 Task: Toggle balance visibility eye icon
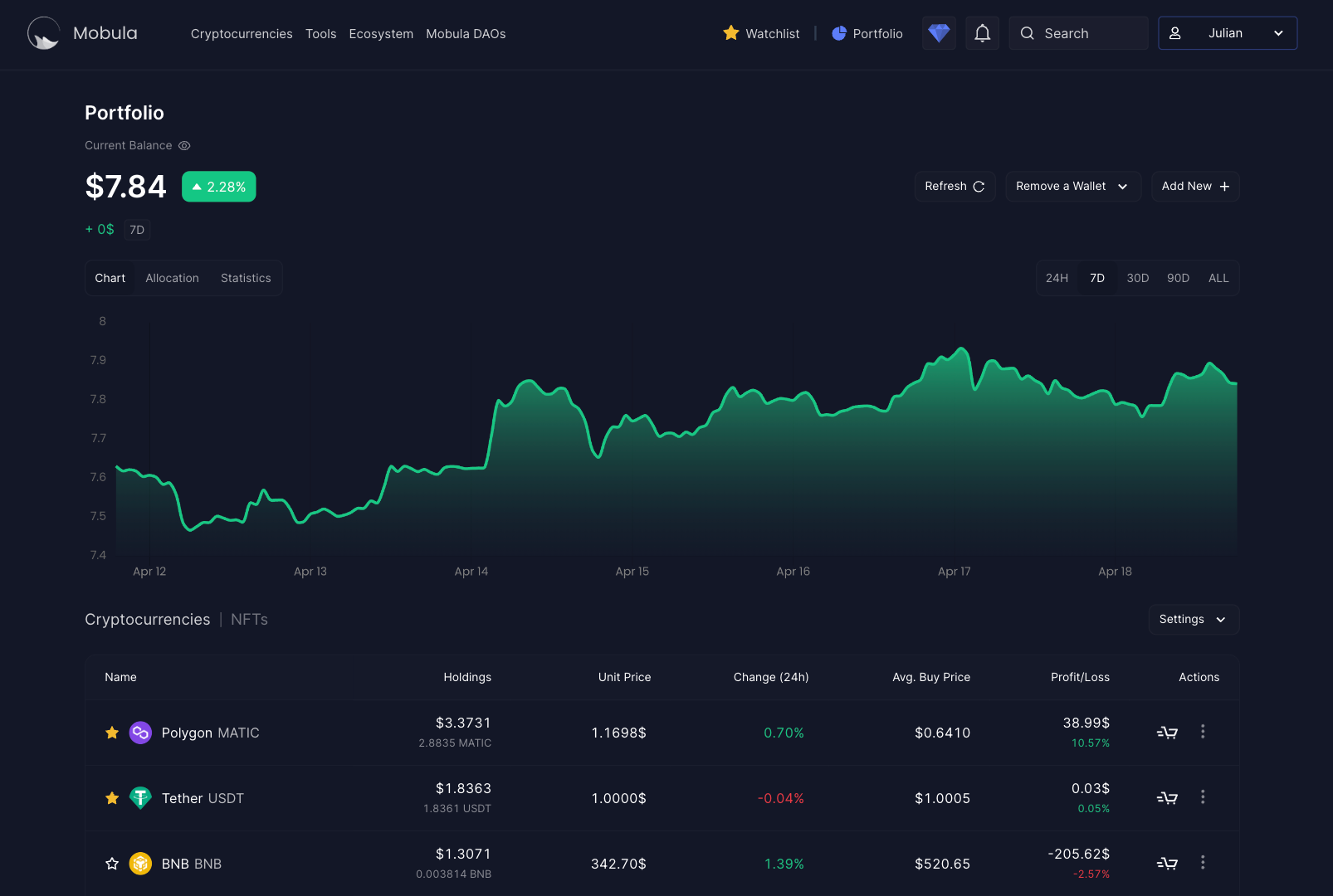coord(184,146)
